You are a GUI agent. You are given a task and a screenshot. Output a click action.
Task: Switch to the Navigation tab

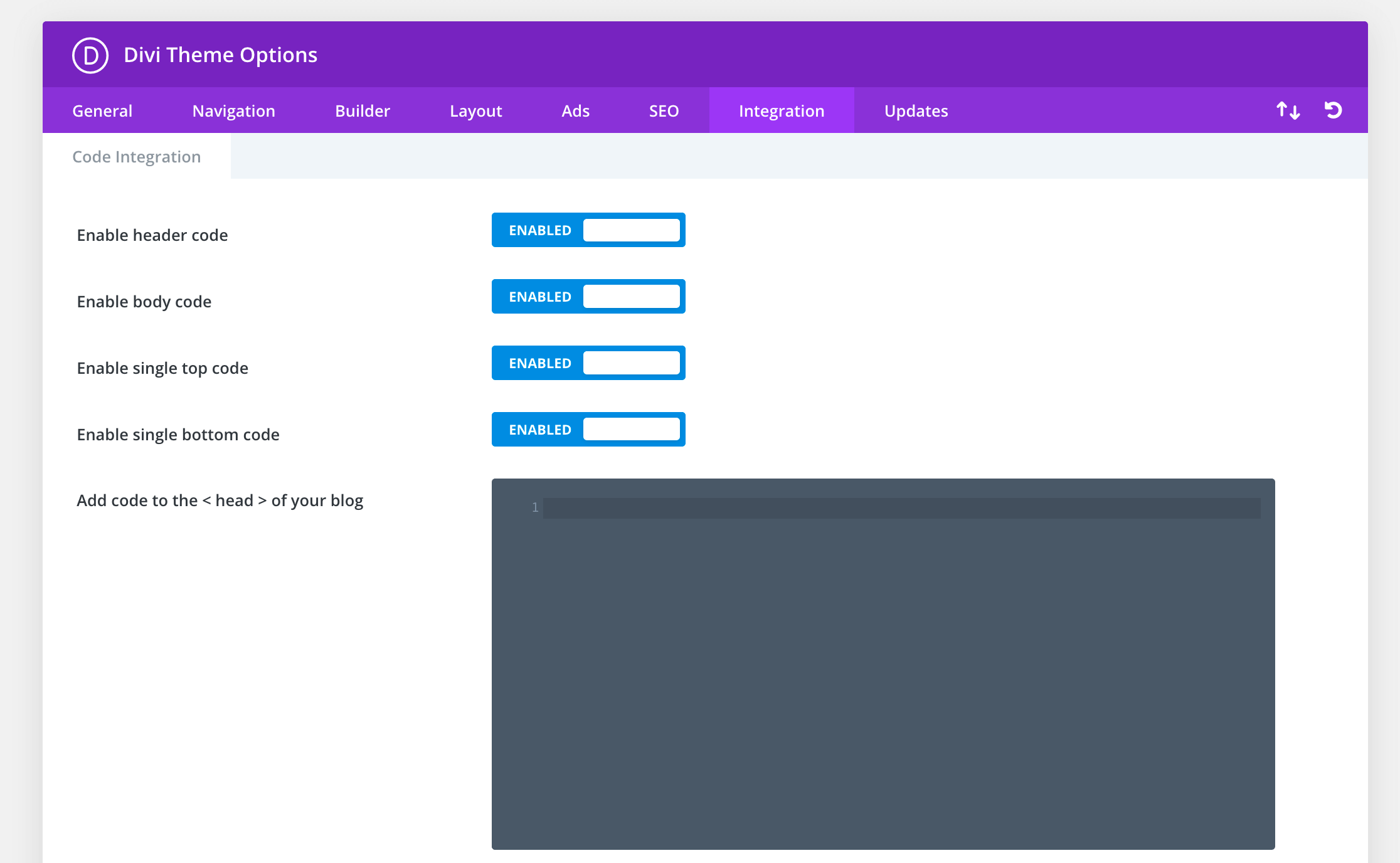coord(233,111)
